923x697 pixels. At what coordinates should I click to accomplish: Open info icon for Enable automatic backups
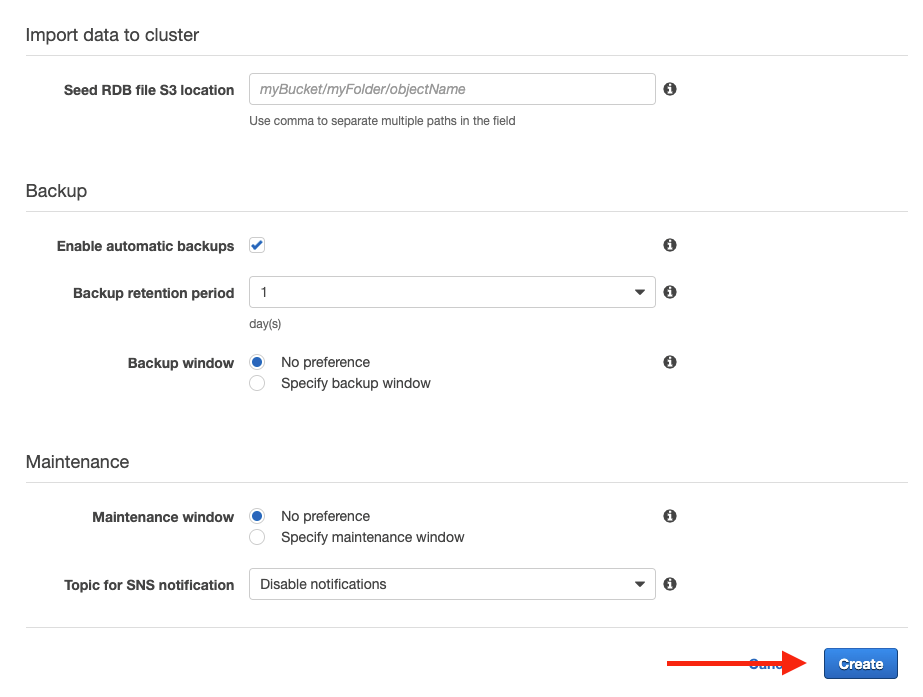670,245
